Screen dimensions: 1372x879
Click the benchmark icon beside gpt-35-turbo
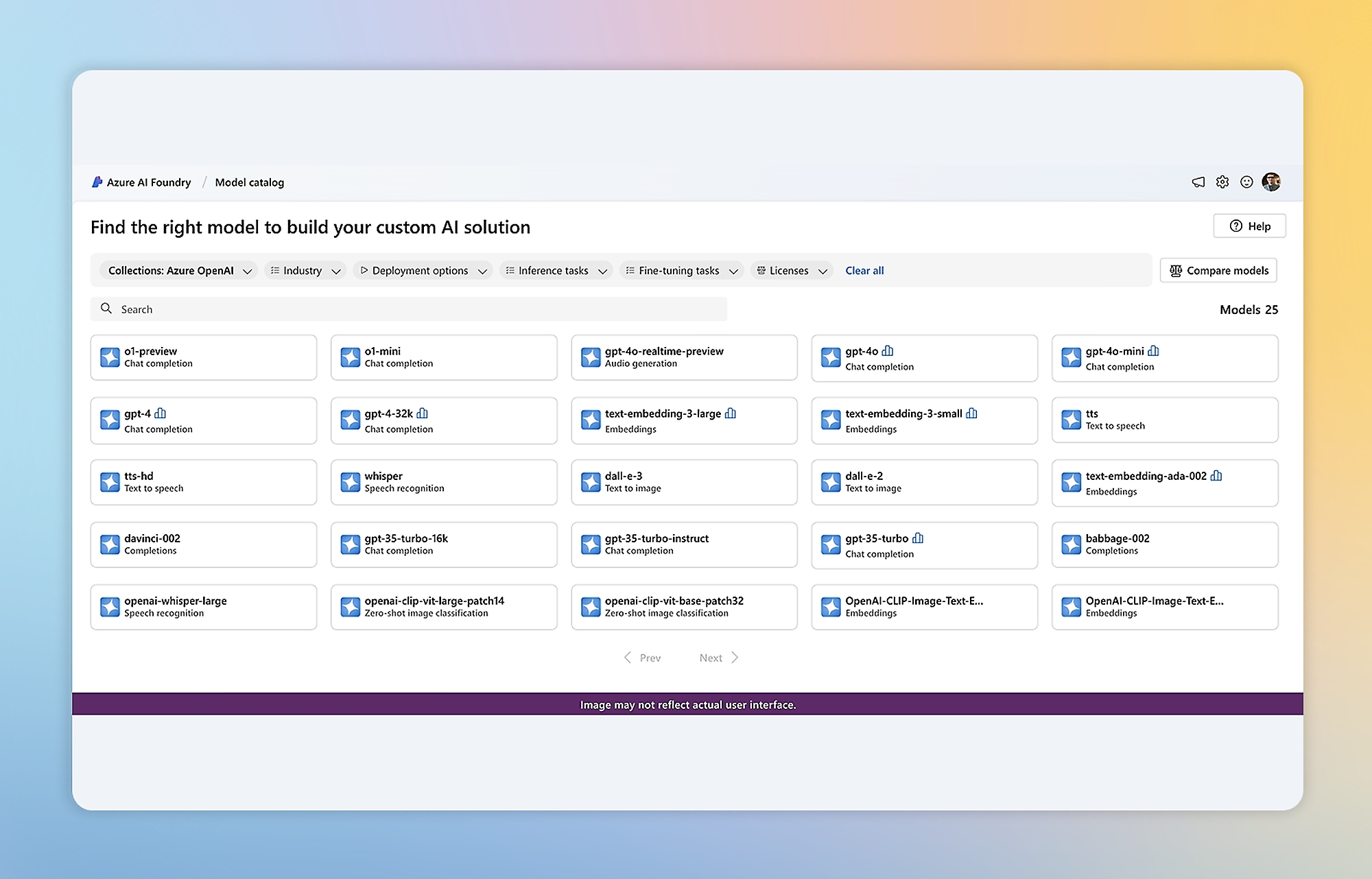click(918, 538)
